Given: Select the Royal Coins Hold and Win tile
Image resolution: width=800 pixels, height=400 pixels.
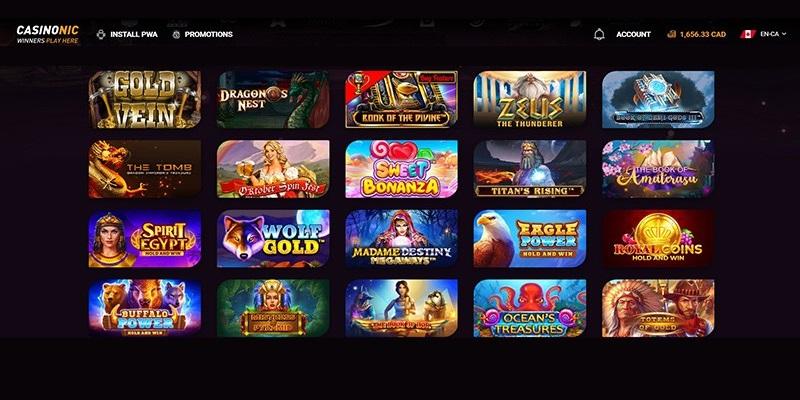Looking at the screenshot, I should click(658, 238).
